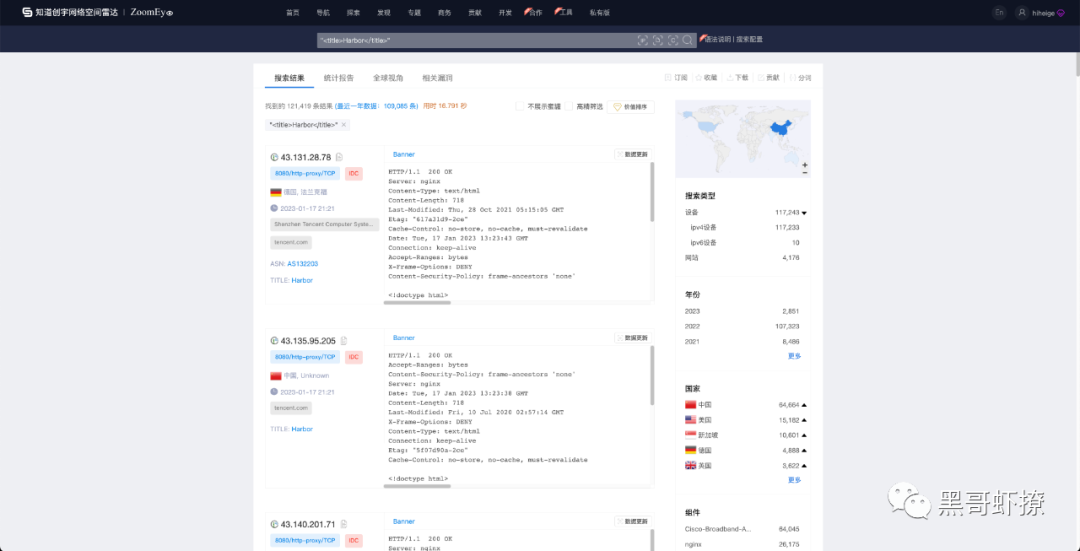Expand 德国 country row arrow
The image size is (1080, 551).
click(x=804, y=450)
